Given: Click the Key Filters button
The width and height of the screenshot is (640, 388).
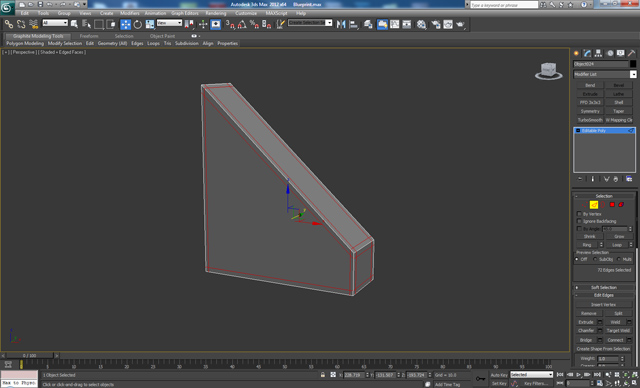Looking at the screenshot, I should click(x=536, y=384).
